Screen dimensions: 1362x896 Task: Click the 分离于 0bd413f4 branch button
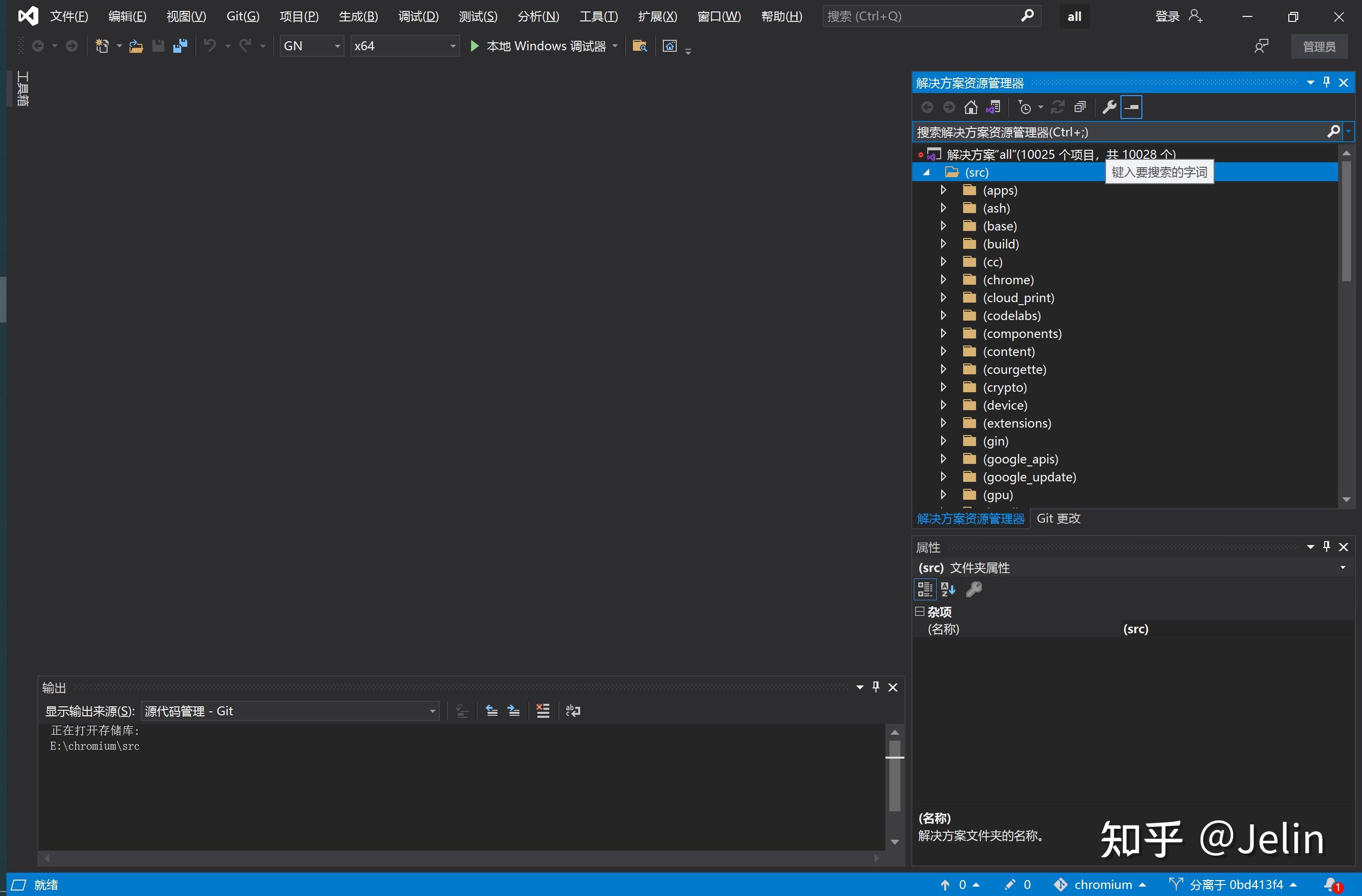[1232, 885]
